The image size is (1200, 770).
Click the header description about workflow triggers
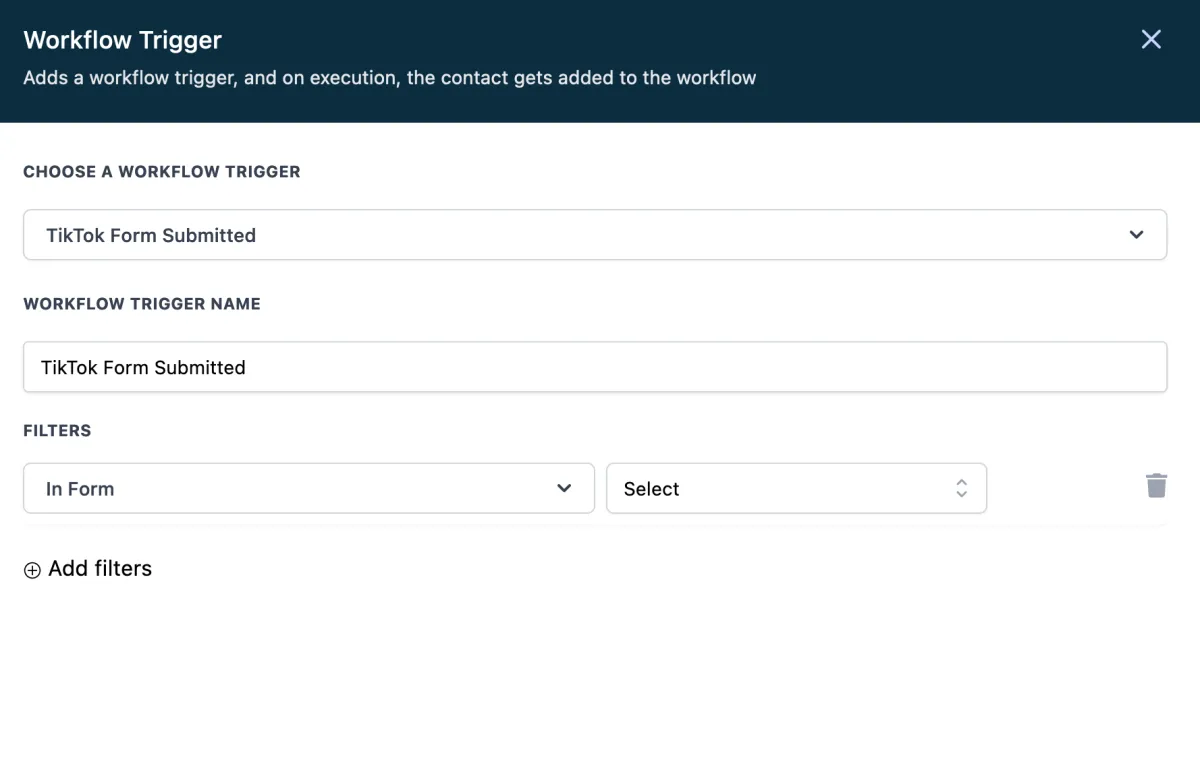tap(389, 78)
